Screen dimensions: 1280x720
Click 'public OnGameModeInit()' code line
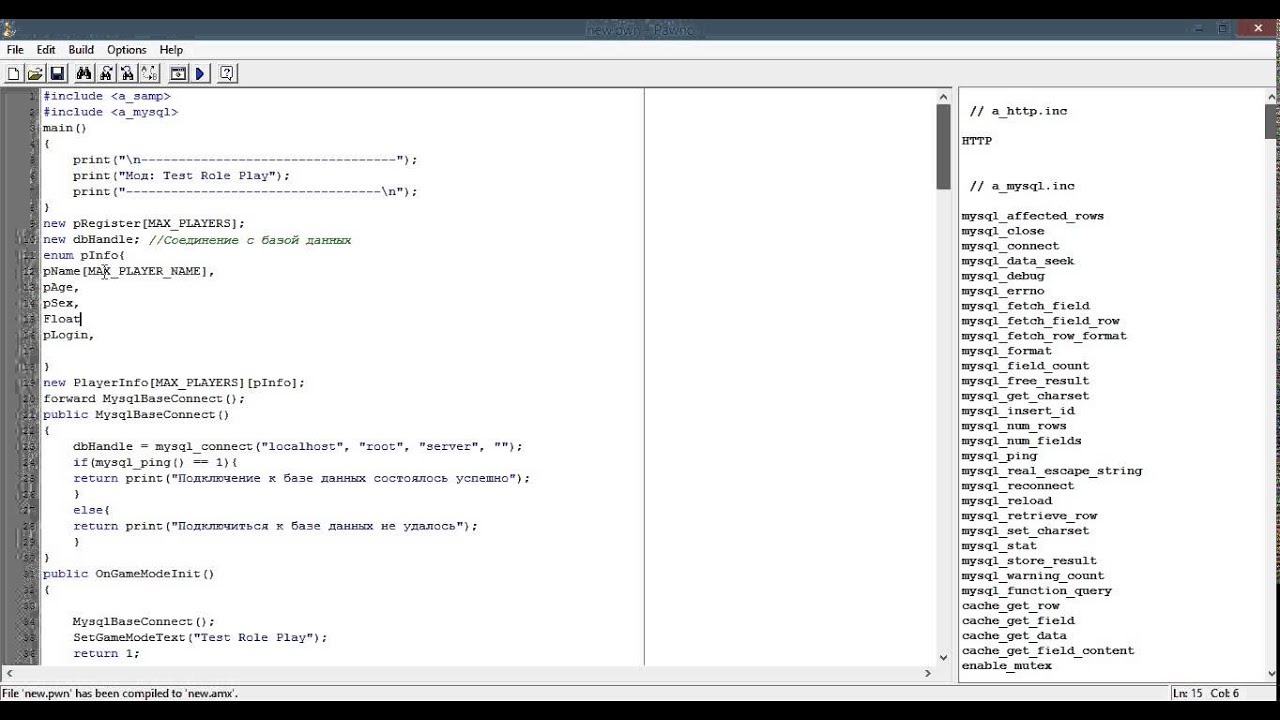(x=128, y=574)
